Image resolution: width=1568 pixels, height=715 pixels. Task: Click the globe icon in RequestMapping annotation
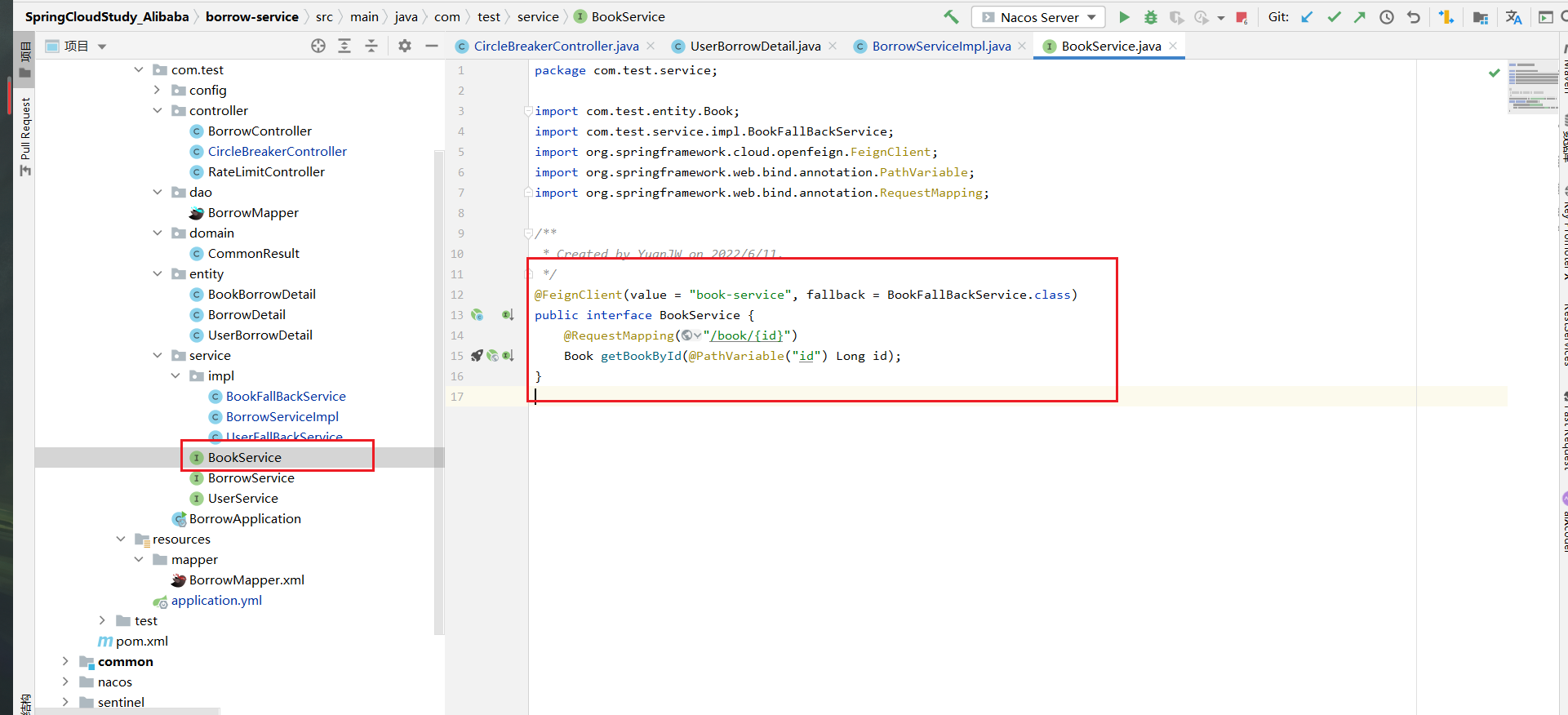686,335
